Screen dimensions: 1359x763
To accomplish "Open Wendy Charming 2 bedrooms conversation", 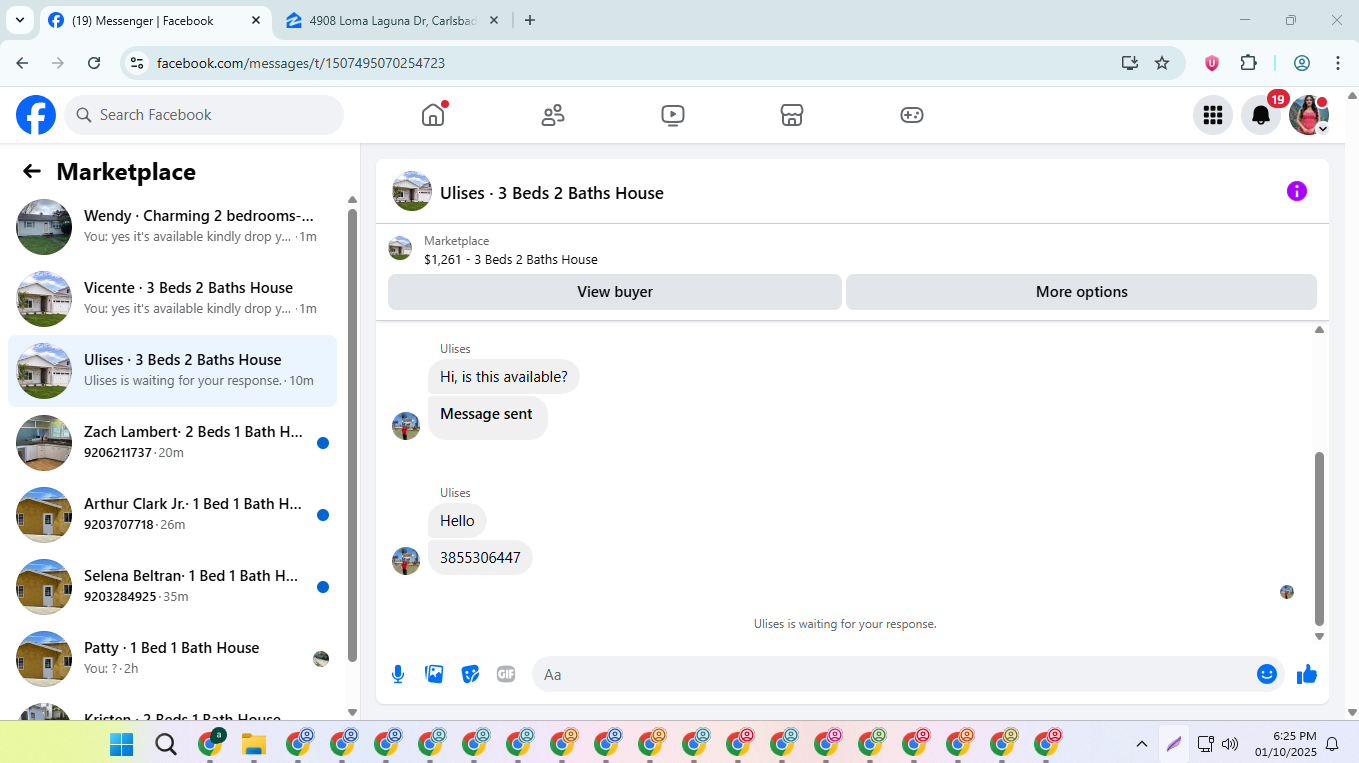I will tap(172, 227).
